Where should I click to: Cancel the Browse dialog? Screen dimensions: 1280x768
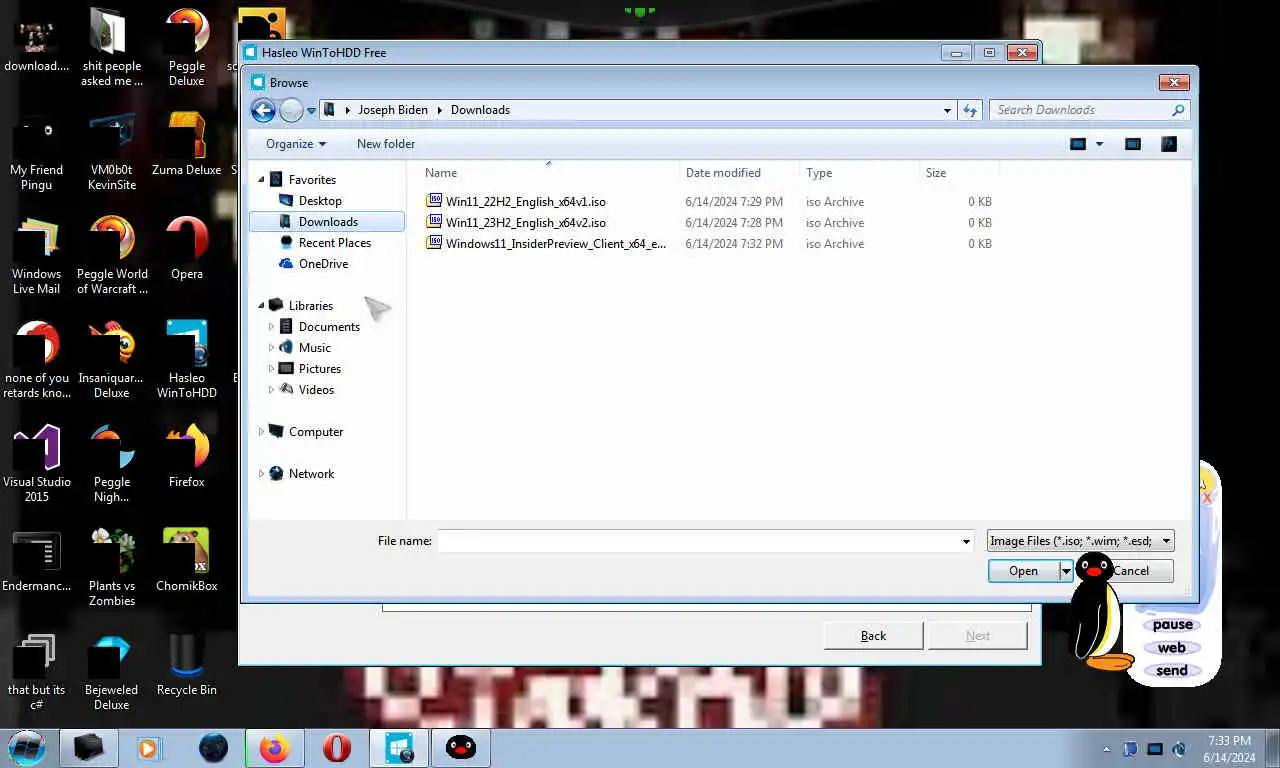click(1131, 571)
